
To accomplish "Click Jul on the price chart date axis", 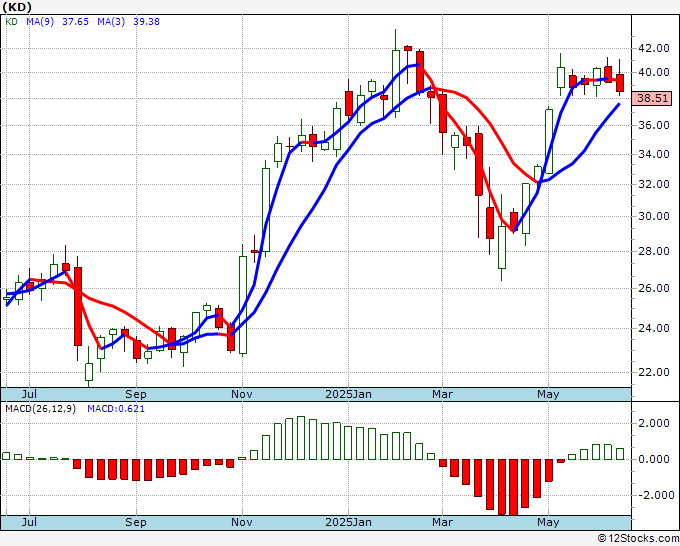I will coord(29,394).
